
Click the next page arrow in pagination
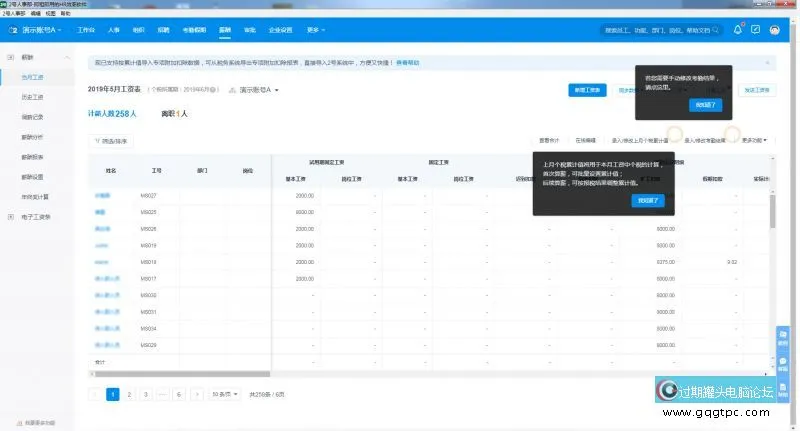pyautogui.click(x=196, y=395)
